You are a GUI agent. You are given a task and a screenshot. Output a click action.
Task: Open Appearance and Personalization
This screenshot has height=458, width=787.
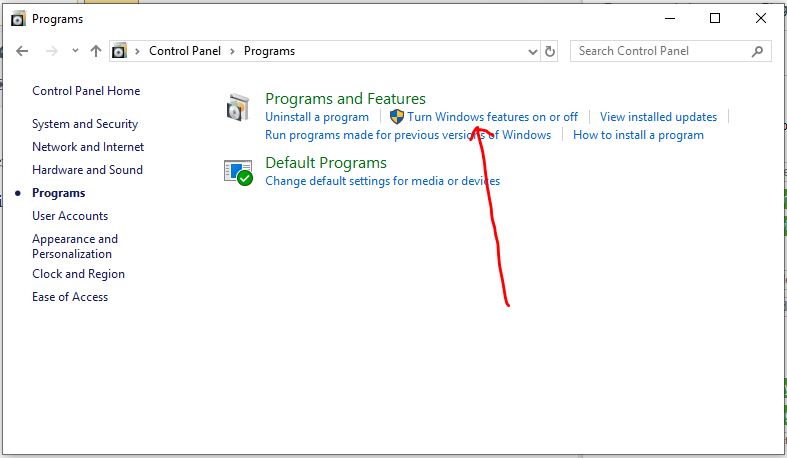tap(75, 246)
